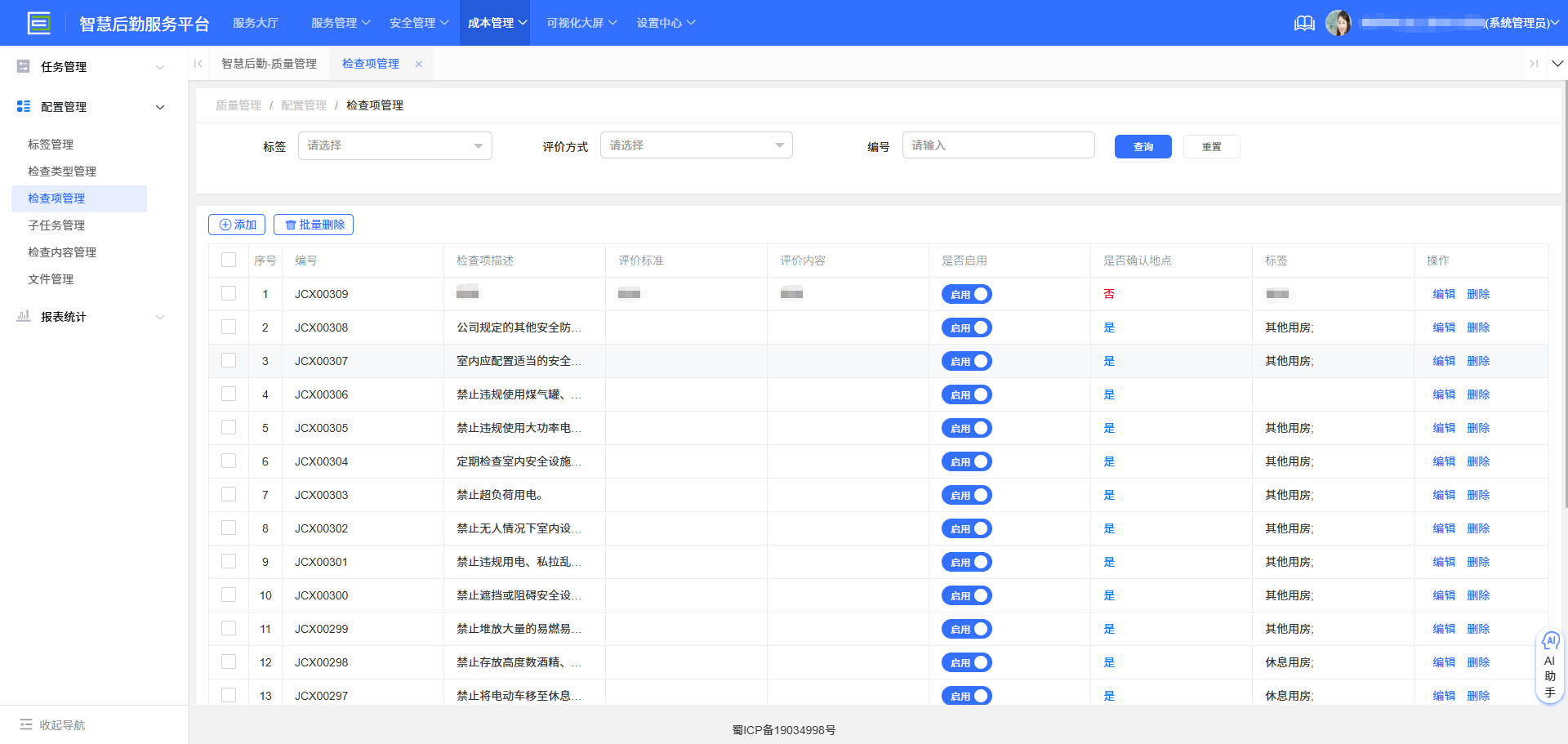This screenshot has height=744, width=1568.
Task: Open the AI助手 assistant icon
Action: (1550, 642)
